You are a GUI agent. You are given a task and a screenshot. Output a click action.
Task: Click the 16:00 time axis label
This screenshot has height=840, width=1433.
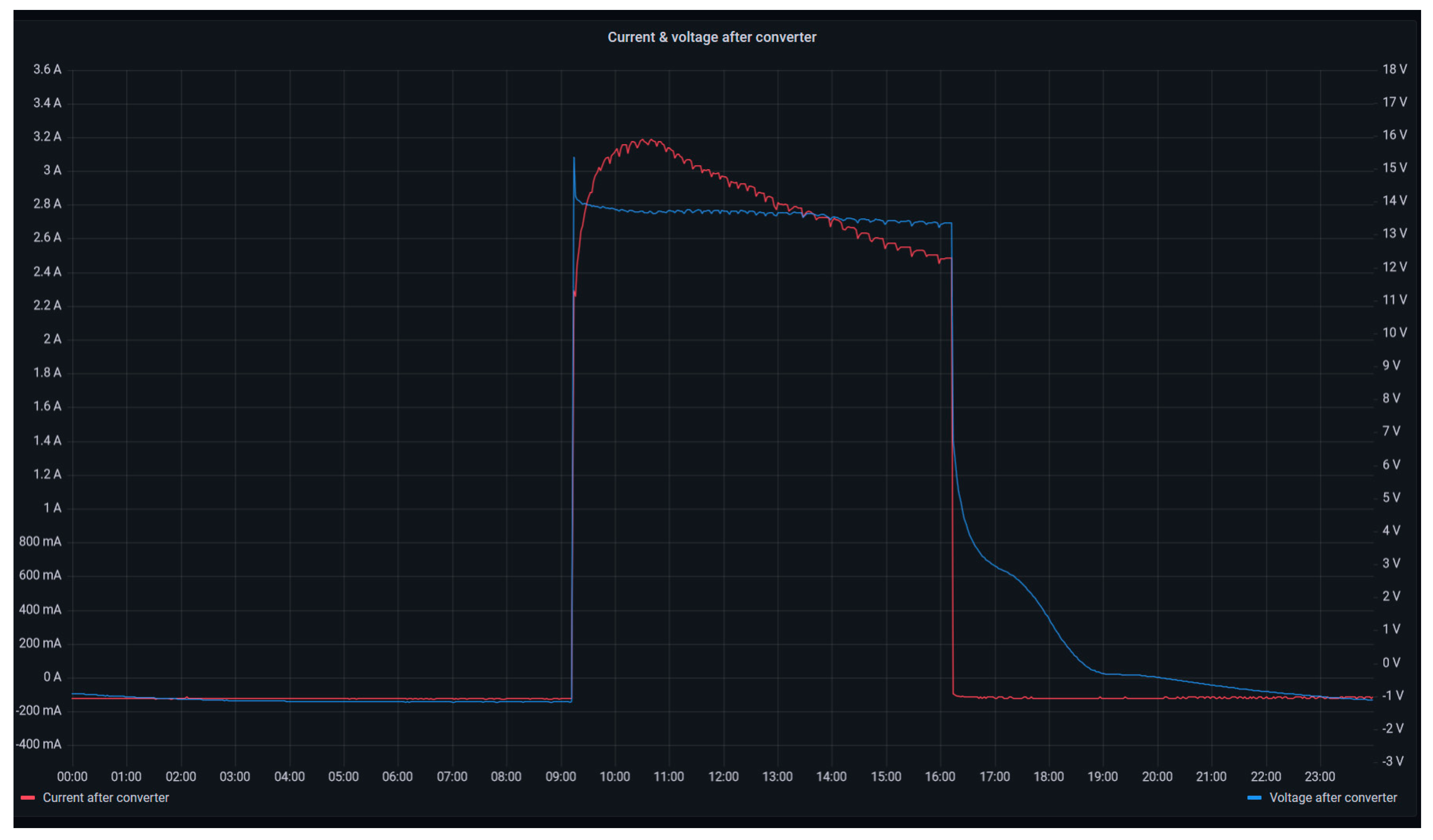[x=940, y=776]
